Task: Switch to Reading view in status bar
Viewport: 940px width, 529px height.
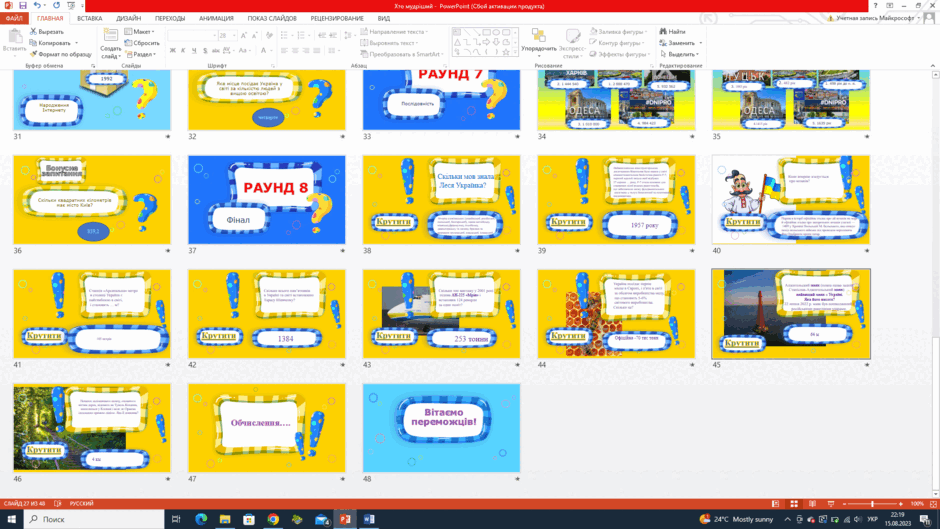Action: 812,504
